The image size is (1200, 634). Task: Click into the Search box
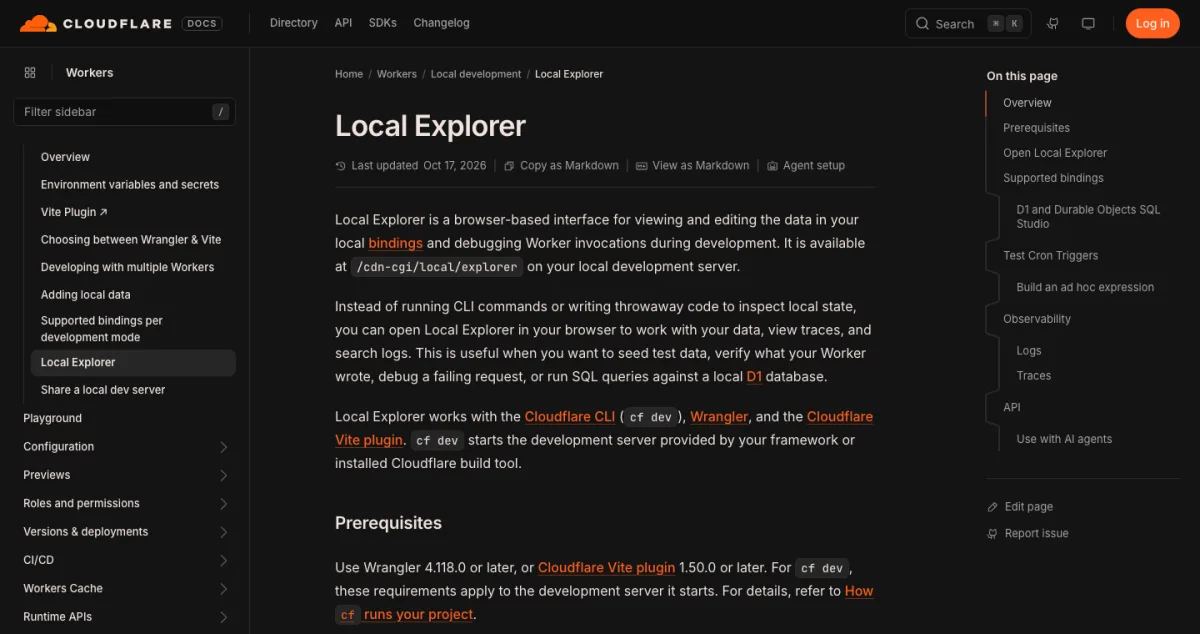click(x=968, y=24)
